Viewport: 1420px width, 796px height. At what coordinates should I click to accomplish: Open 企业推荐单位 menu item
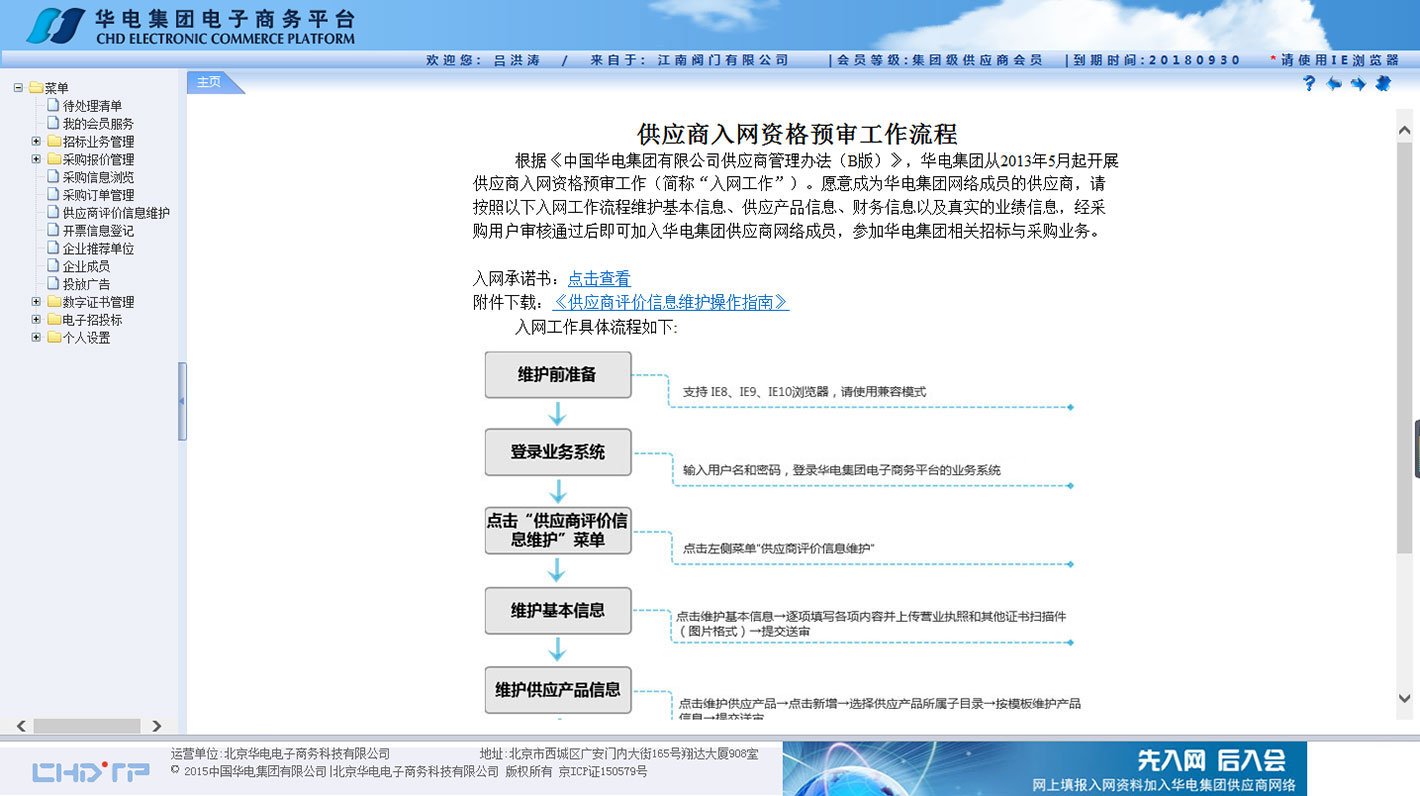point(98,249)
